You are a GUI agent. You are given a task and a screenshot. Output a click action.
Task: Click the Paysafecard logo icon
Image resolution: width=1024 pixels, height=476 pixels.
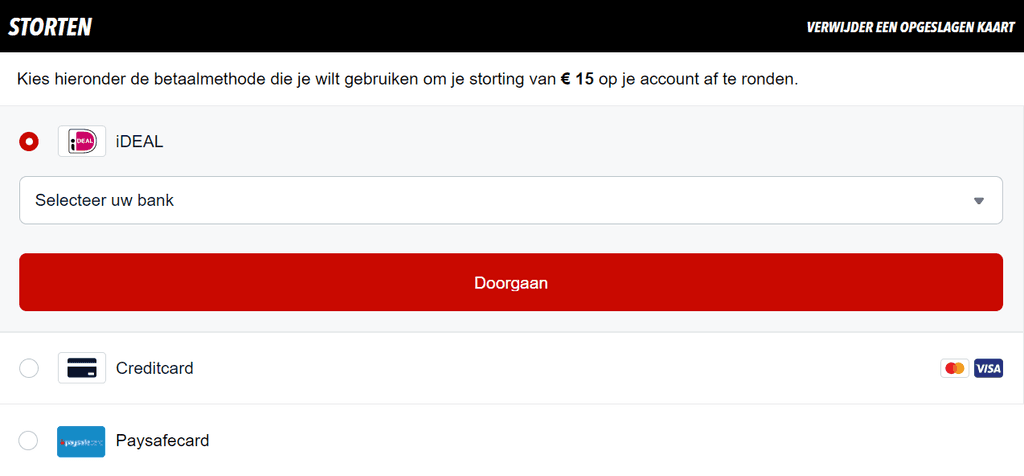click(x=82, y=441)
